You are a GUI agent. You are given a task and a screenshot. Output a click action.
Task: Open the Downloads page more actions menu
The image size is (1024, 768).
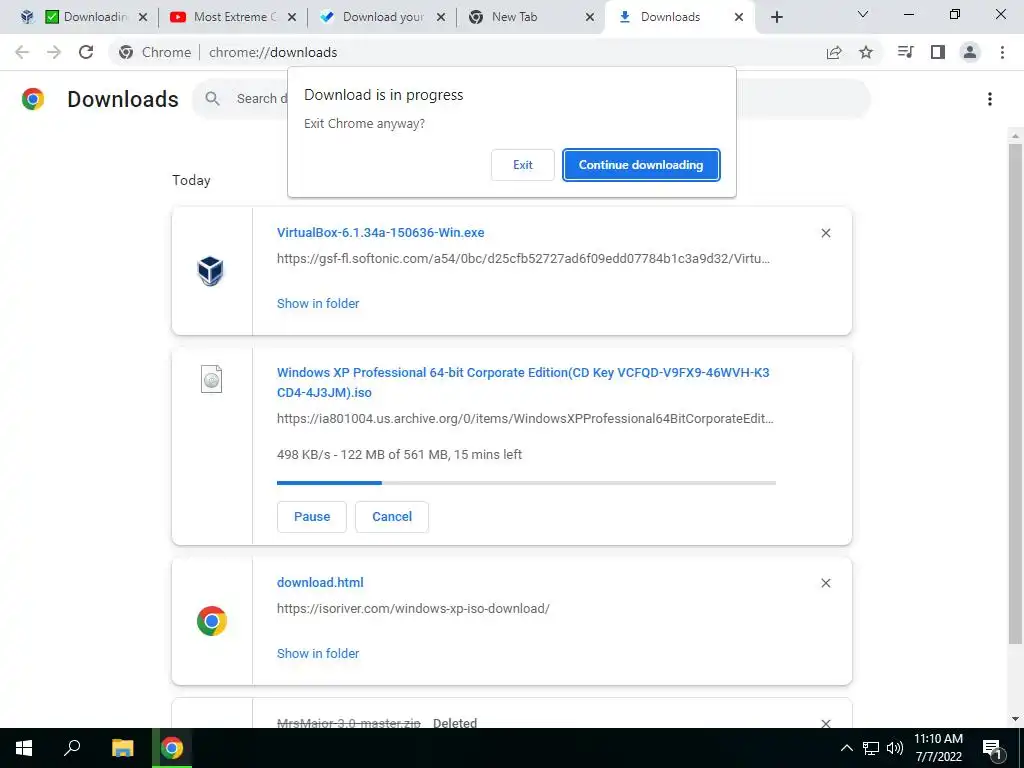(x=990, y=99)
